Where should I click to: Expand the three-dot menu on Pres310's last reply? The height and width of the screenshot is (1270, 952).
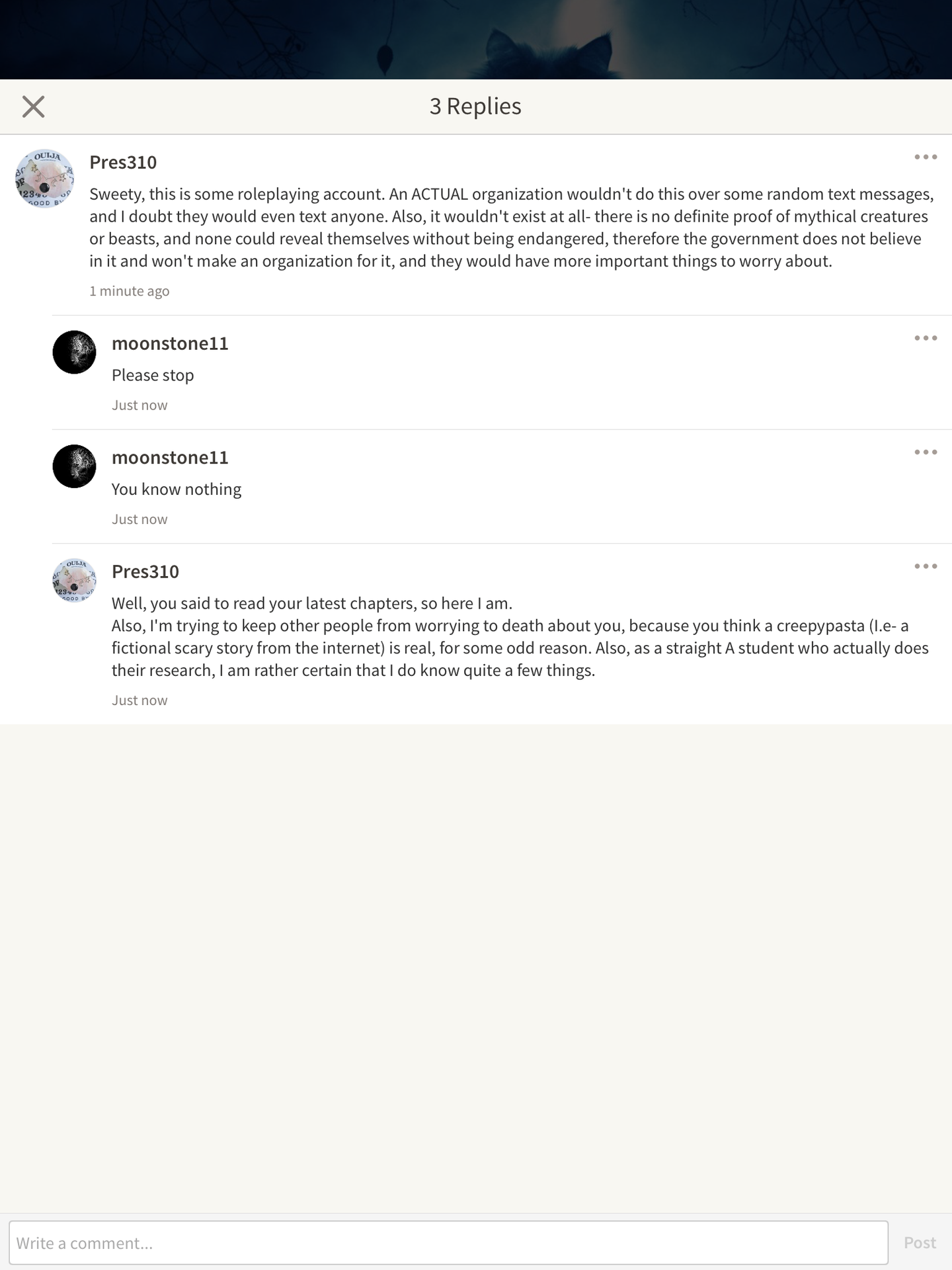[x=926, y=566]
